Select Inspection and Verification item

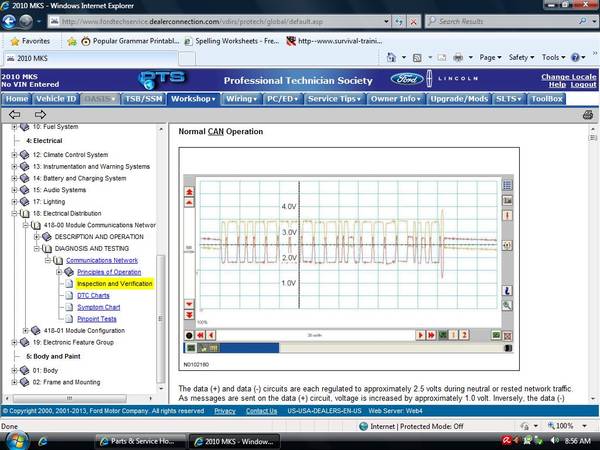coord(114,284)
